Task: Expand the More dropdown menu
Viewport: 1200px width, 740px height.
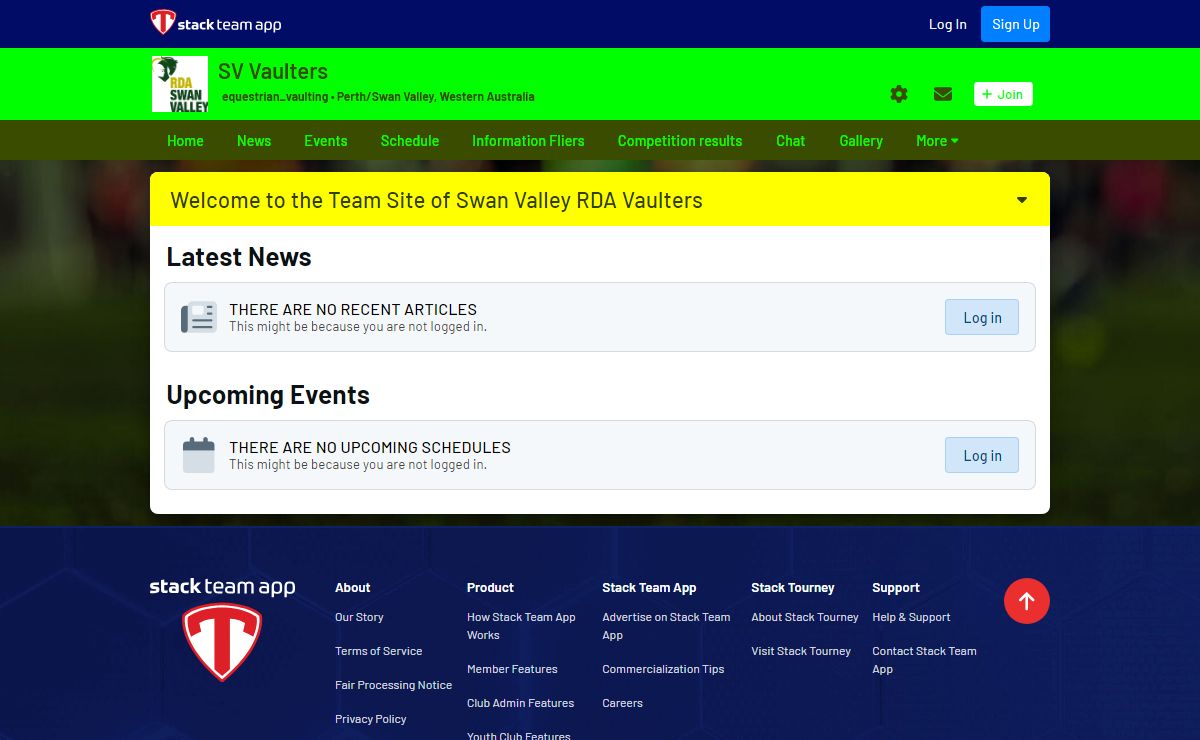Action: (937, 141)
